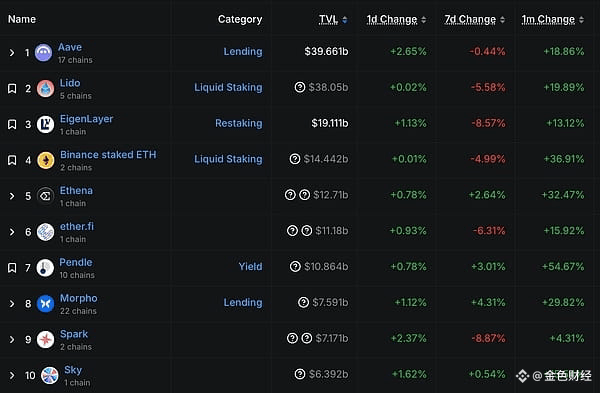Click the Sky protocol logo icon

tap(50, 375)
